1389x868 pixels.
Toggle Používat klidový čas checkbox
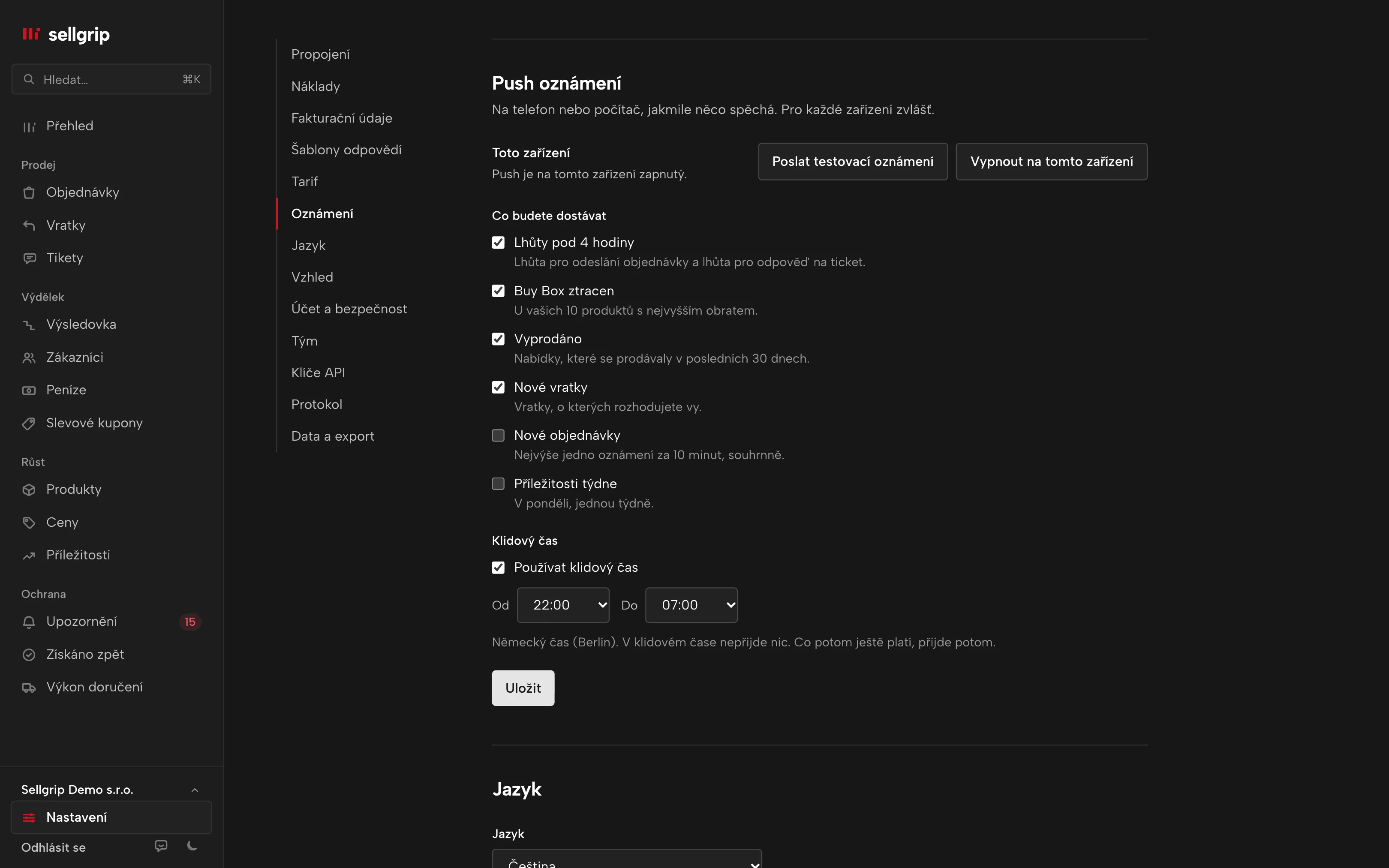498,568
